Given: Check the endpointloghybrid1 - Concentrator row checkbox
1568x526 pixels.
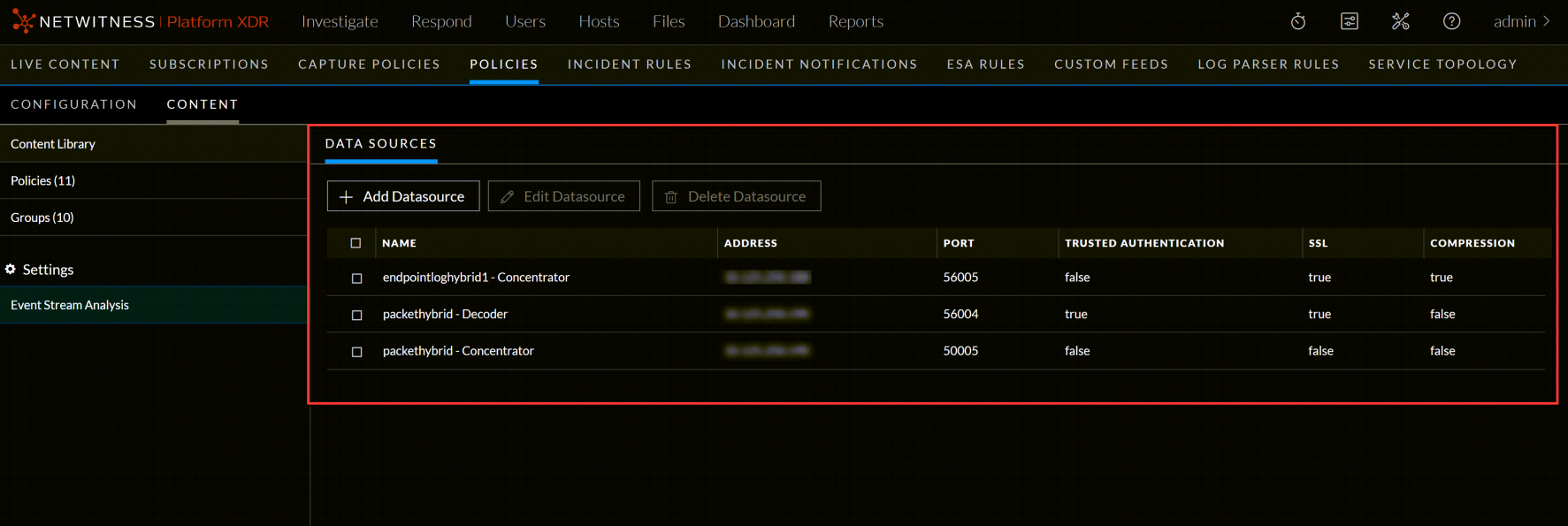Looking at the screenshot, I should tap(357, 278).
